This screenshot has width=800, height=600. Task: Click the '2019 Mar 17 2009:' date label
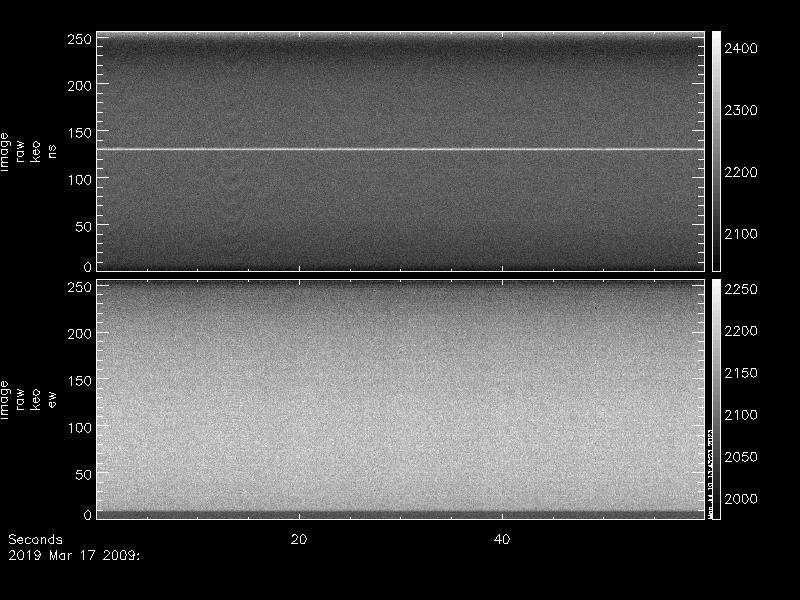click(x=74, y=556)
